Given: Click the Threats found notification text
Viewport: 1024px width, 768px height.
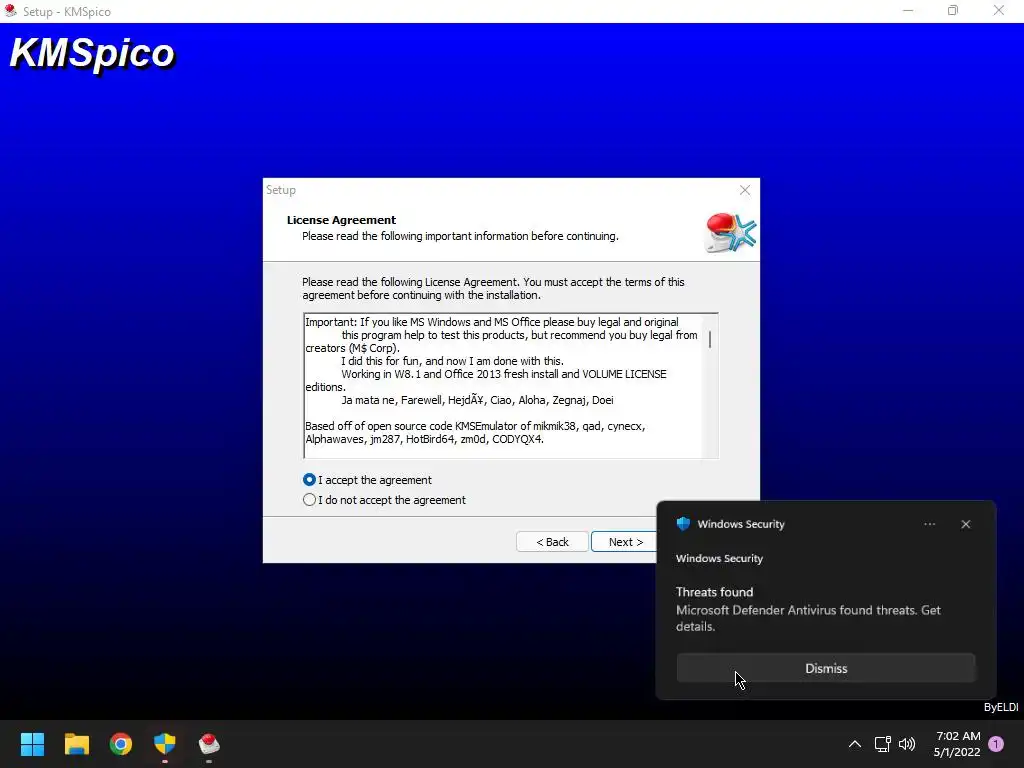Looking at the screenshot, I should click(x=714, y=592).
